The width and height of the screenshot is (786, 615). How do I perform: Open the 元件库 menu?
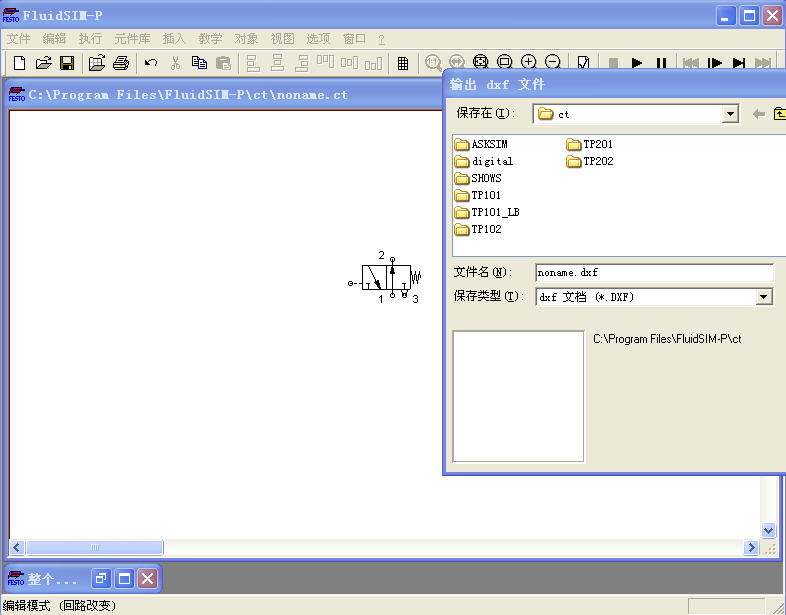click(132, 39)
